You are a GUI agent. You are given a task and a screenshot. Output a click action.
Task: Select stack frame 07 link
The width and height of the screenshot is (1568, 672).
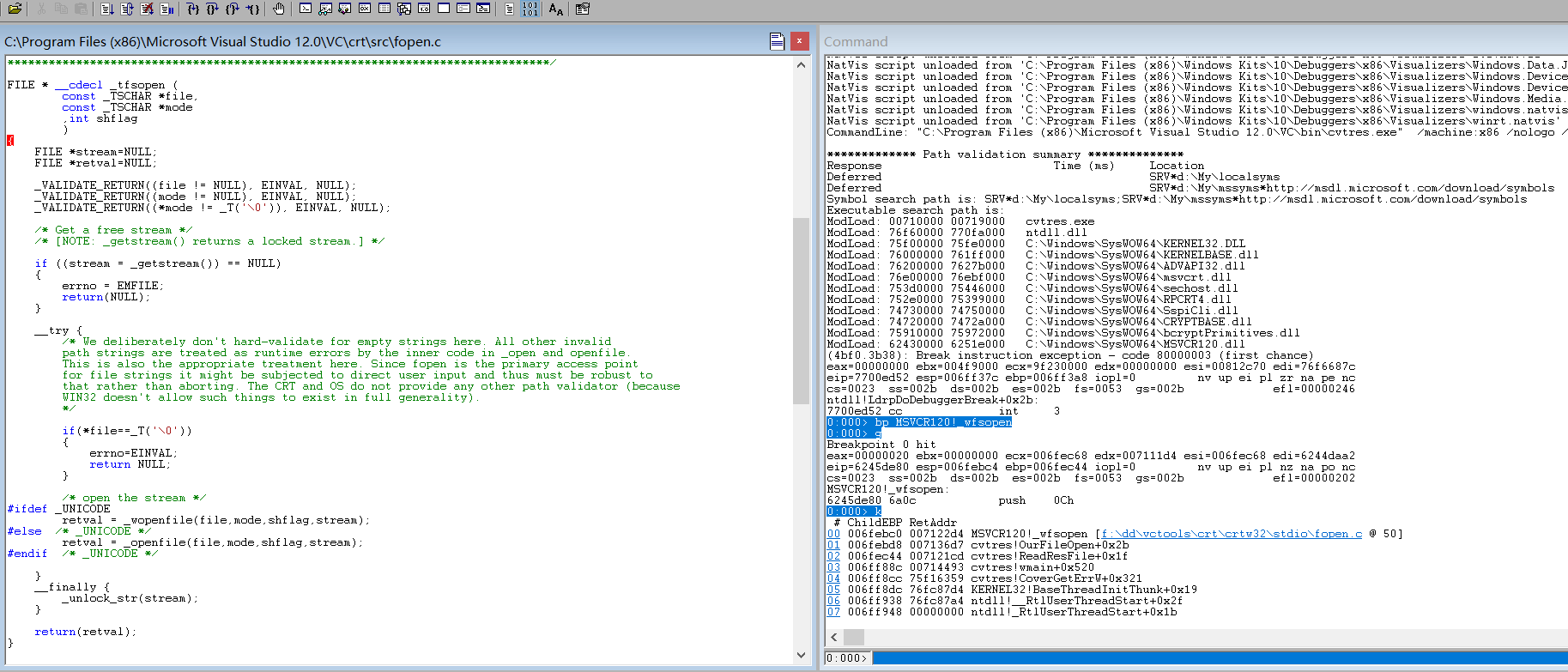coord(833,612)
